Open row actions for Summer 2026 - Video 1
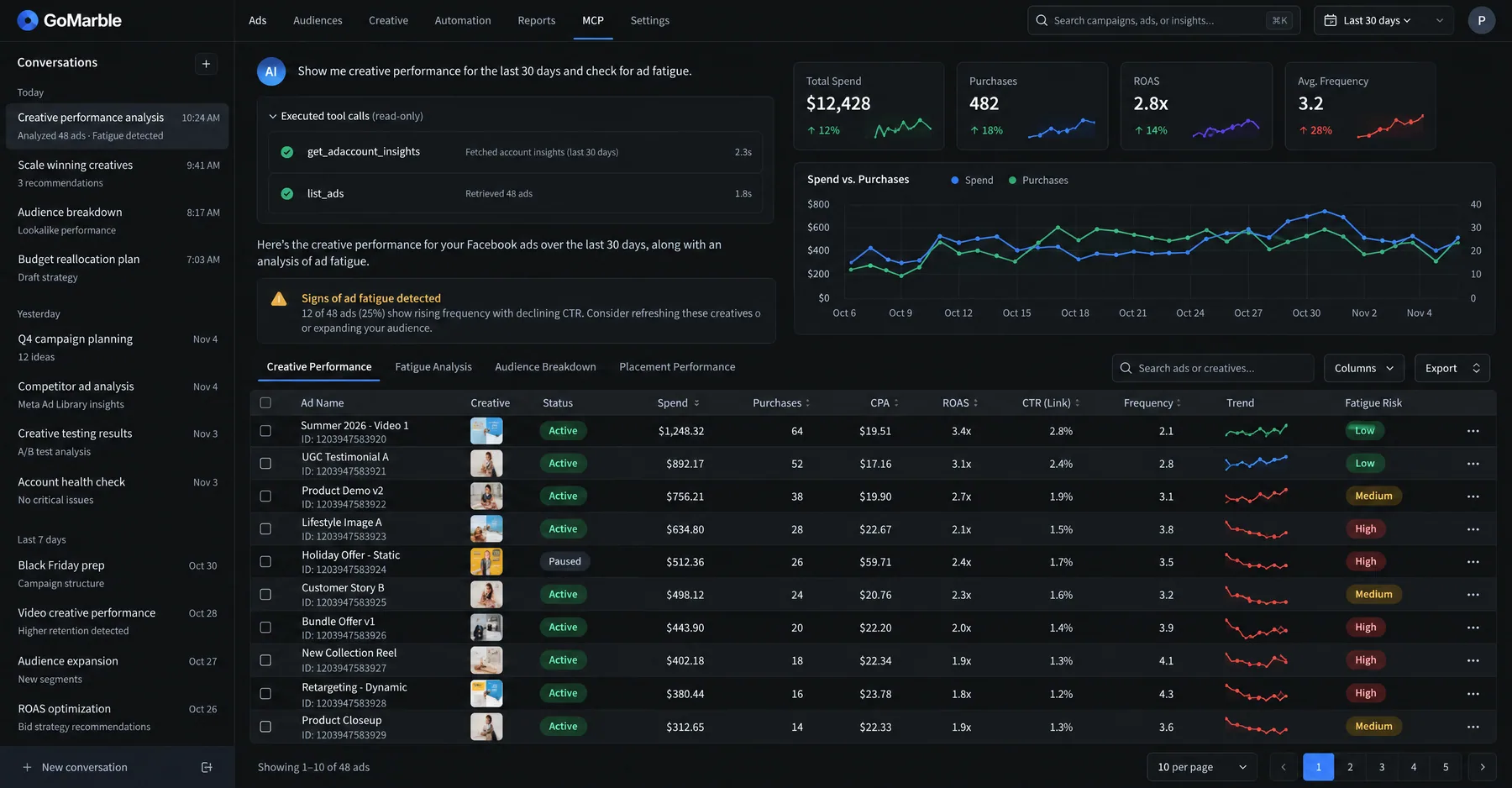 pyautogui.click(x=1473, y=431)
